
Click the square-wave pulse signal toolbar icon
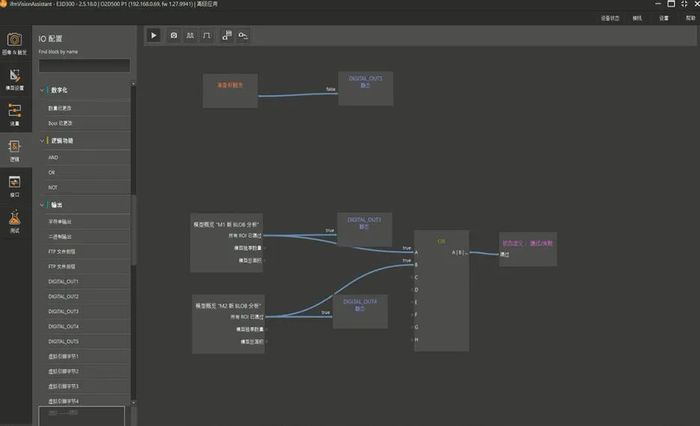click(207, 35)
